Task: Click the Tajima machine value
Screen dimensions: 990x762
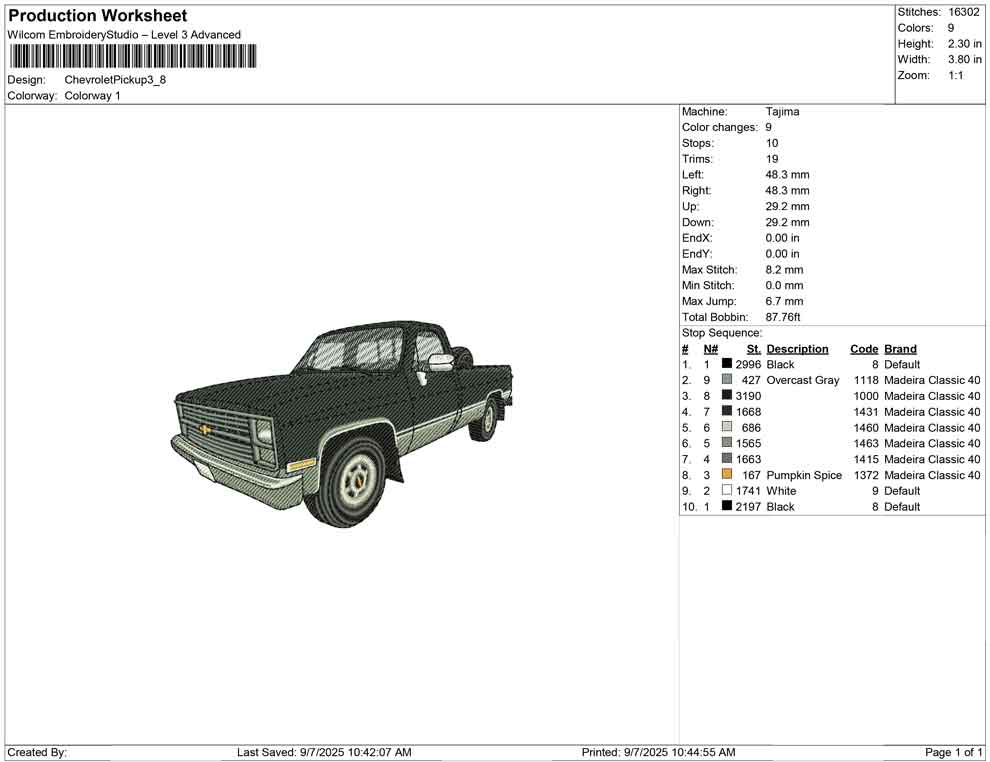Action: coord(782,112)
